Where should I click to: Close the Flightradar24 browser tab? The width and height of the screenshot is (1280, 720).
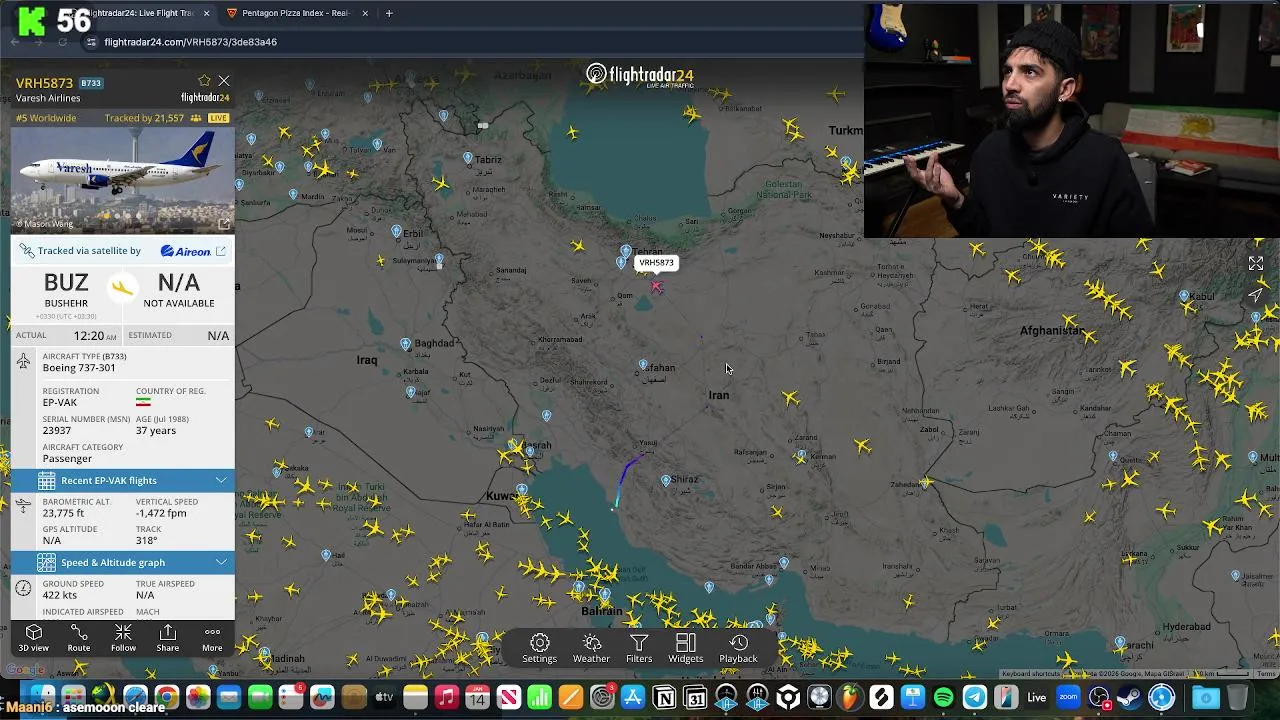pos(207,13)
